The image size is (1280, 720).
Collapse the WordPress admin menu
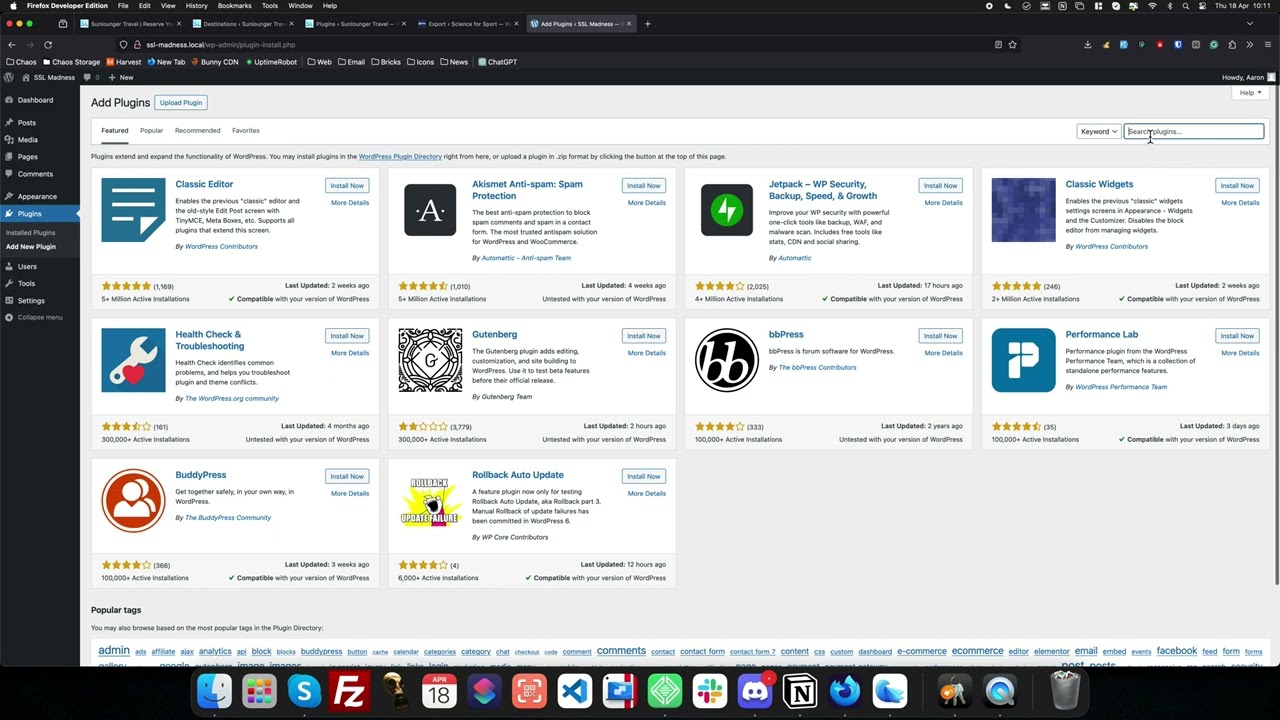(40, 317)
